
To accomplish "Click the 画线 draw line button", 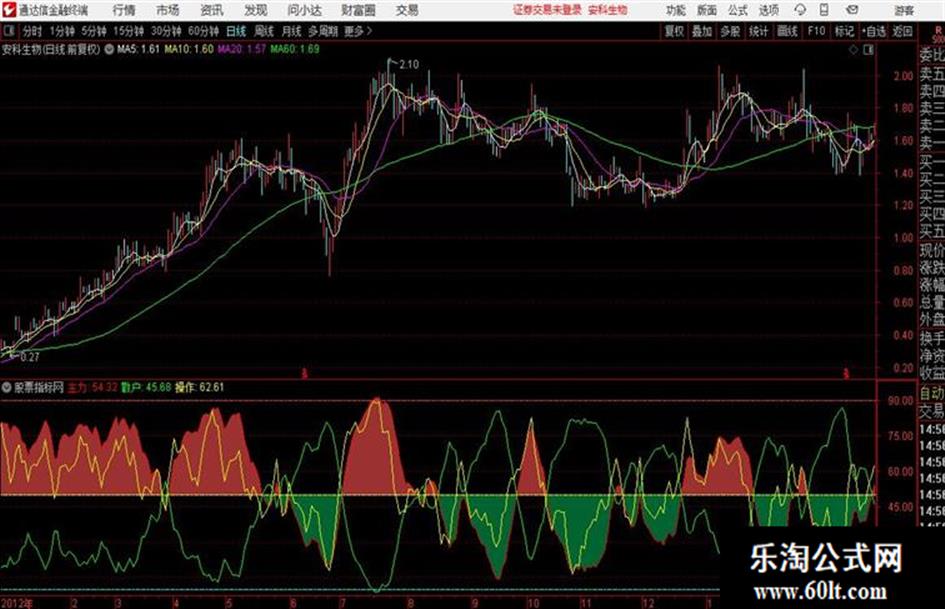I will point(787,31).
